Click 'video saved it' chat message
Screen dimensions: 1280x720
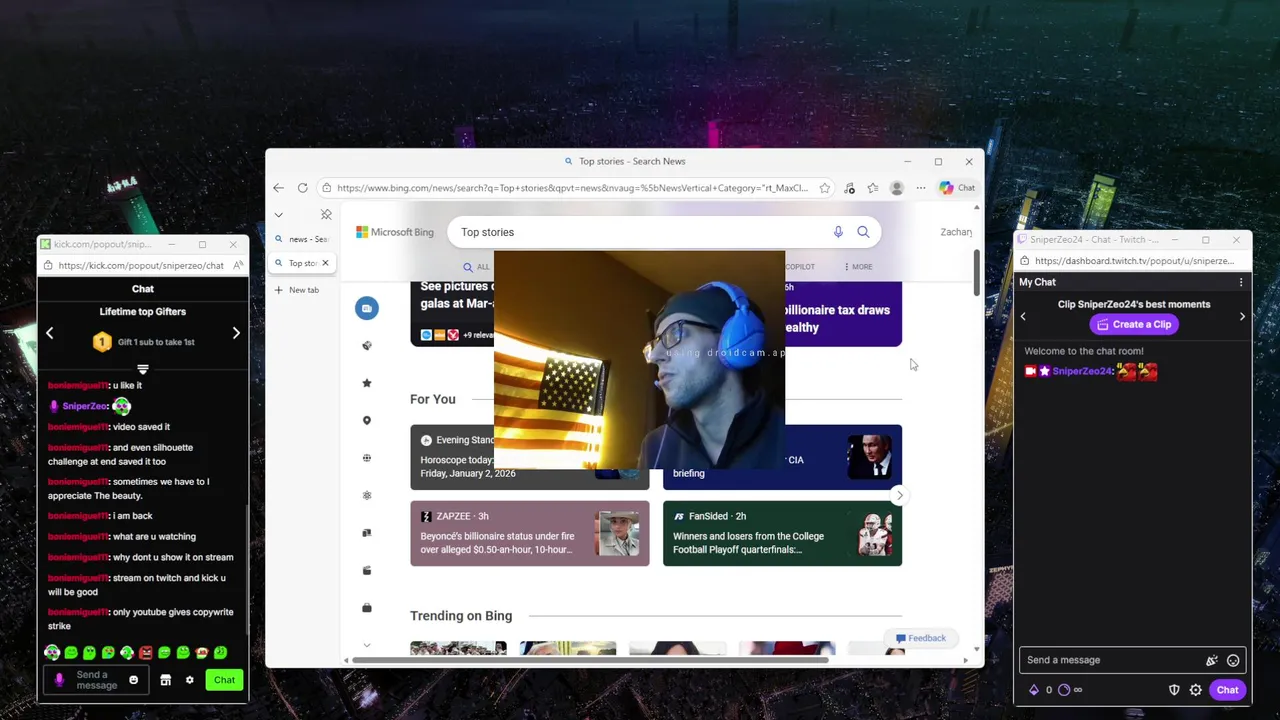click(x=141, y=427)
